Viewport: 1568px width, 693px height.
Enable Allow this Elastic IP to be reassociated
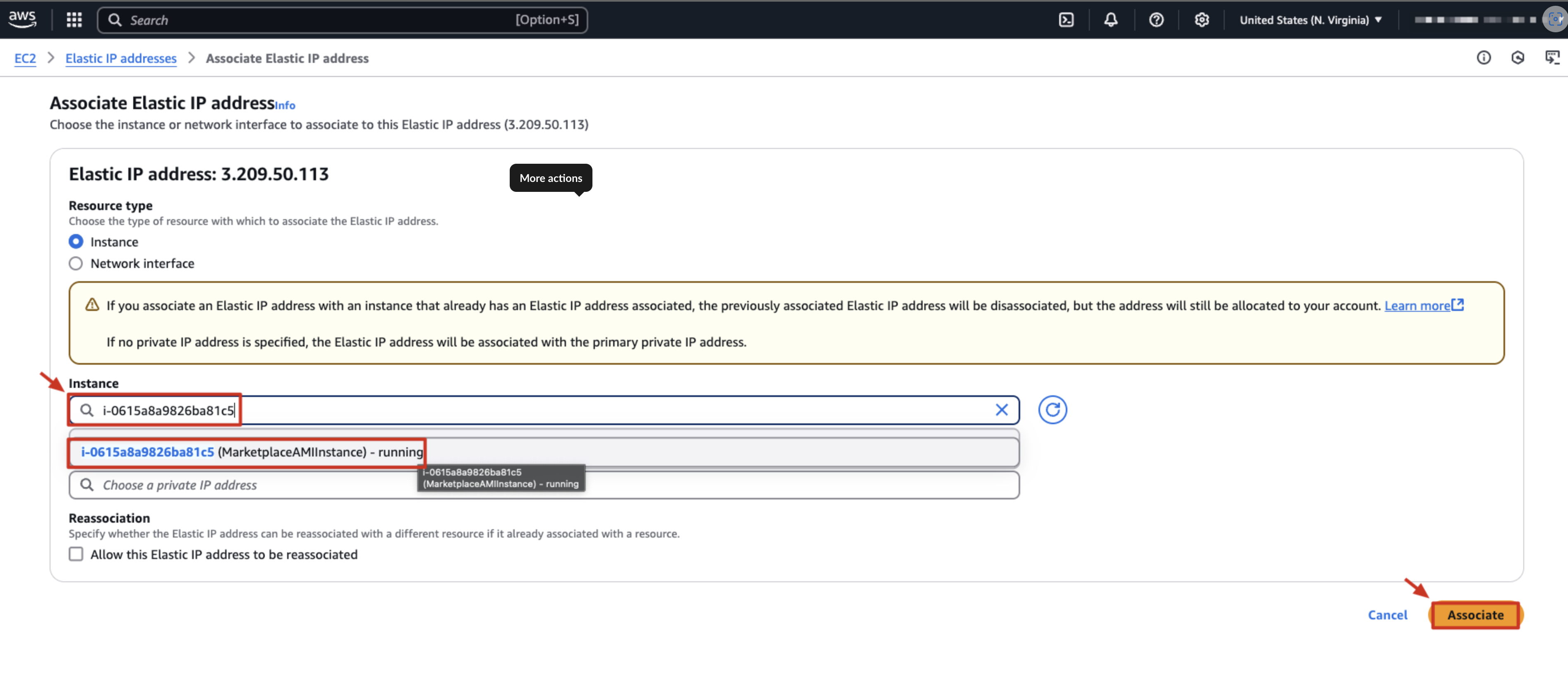coord(76,554)
